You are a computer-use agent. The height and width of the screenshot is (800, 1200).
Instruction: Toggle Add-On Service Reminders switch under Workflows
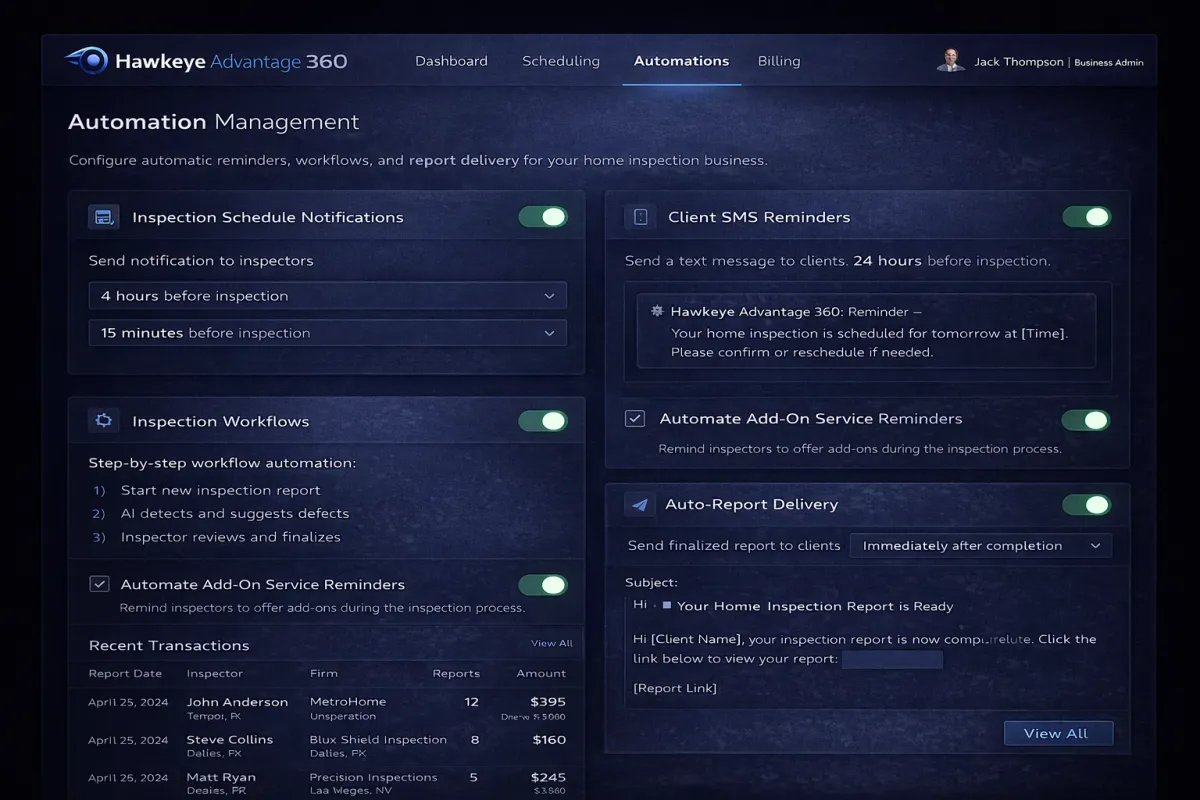point(543,585)
